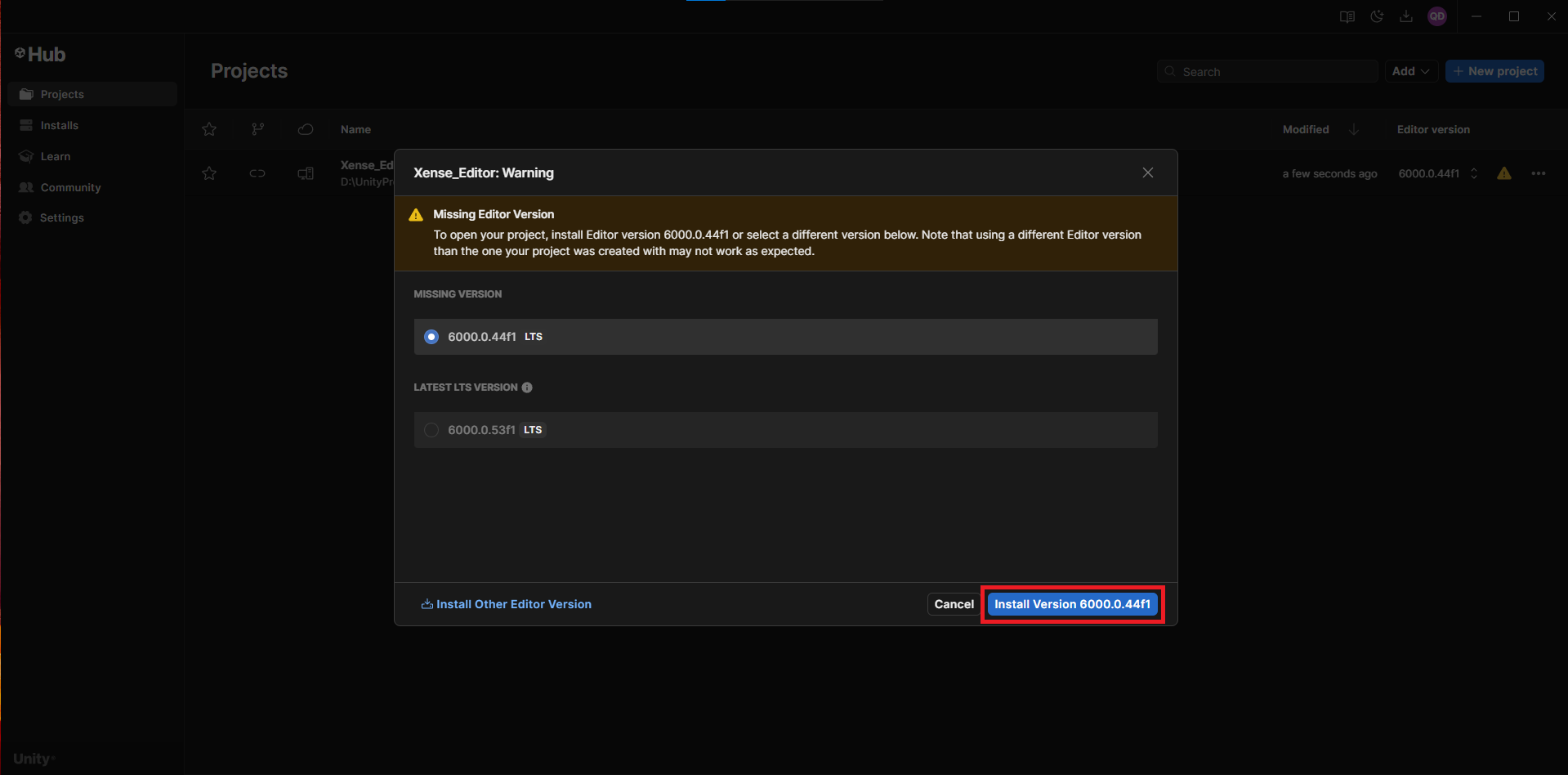Open the Add project dropdown
The width and height of the screenshot is (1568, 775).
coord(1410,71)
